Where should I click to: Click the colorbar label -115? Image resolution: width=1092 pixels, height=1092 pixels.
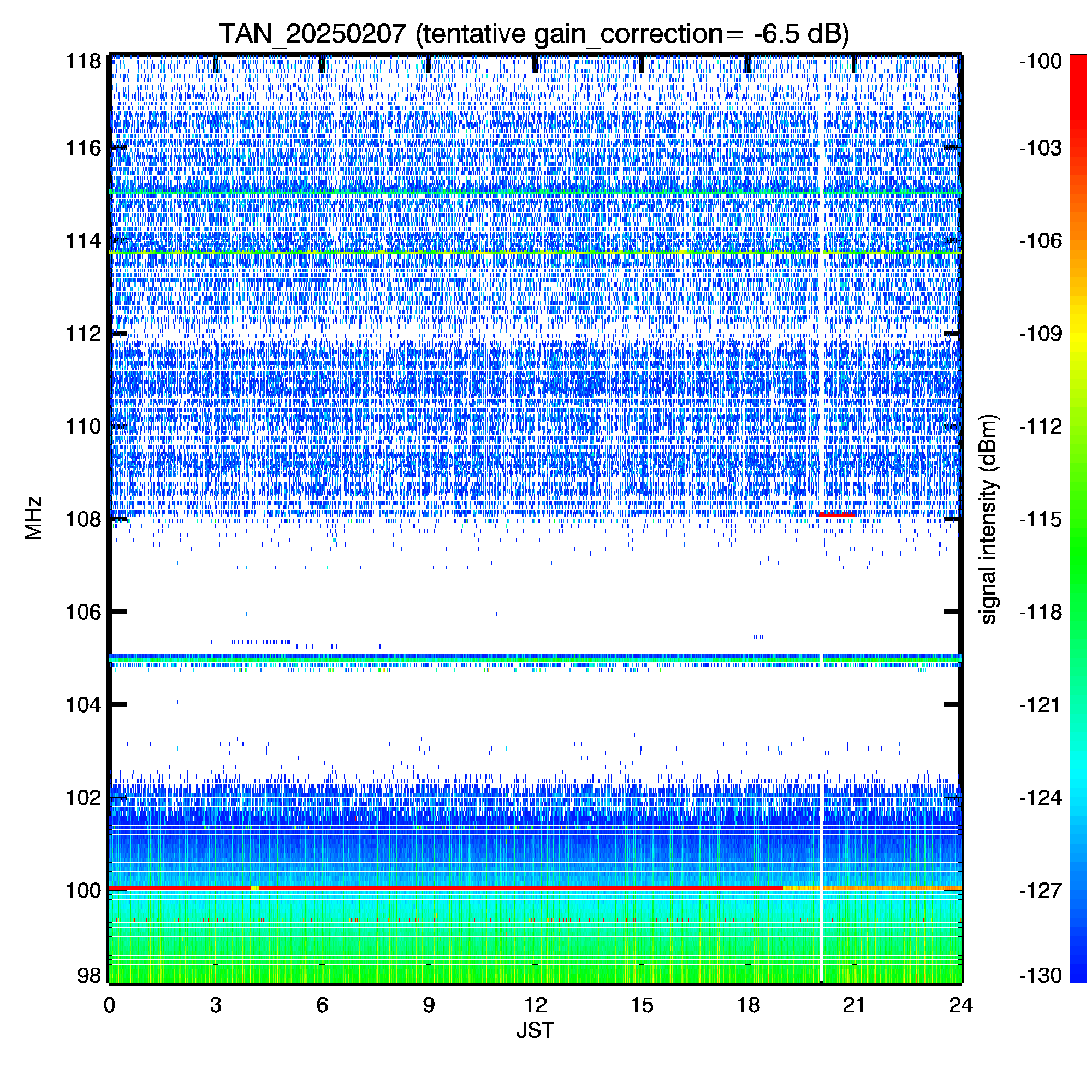1041,519
